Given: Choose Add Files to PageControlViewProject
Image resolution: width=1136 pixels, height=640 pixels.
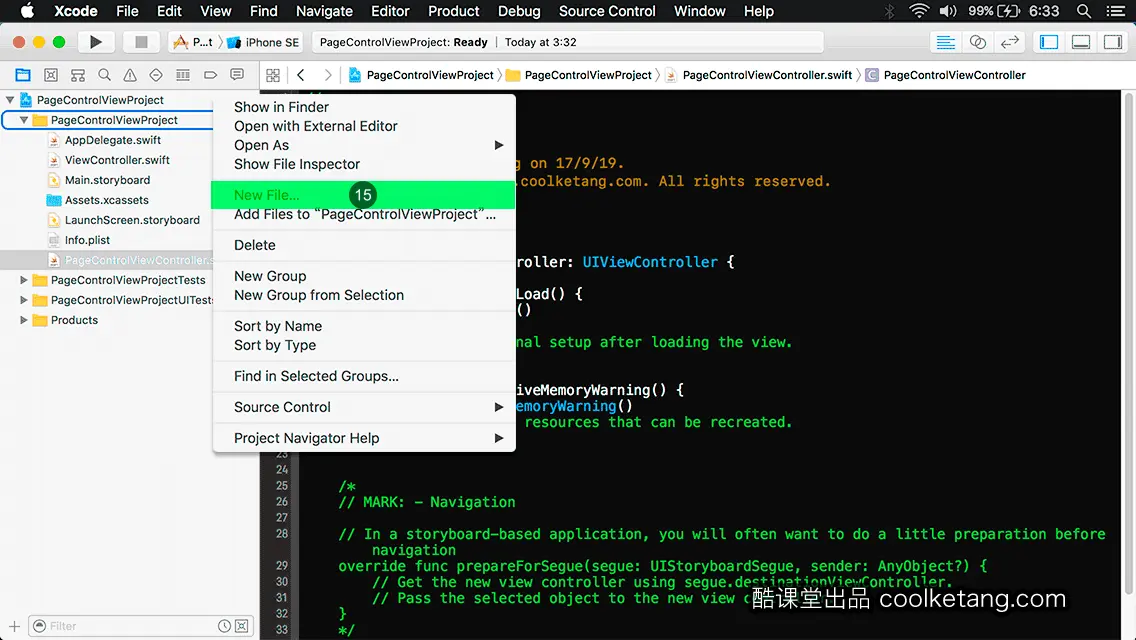Looking at the screenshot, I should pos(364,214).
